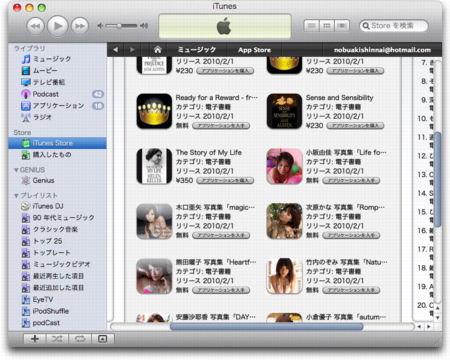Click the vertical scrollbar thumb
Screen dimensions: 450x360
437,180
